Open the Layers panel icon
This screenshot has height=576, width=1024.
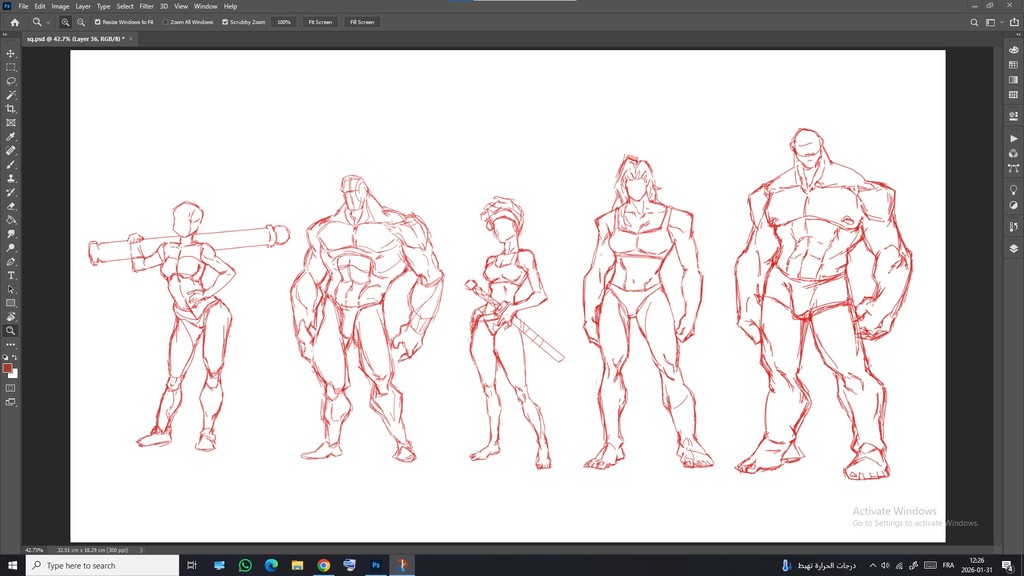[1013, 248]
